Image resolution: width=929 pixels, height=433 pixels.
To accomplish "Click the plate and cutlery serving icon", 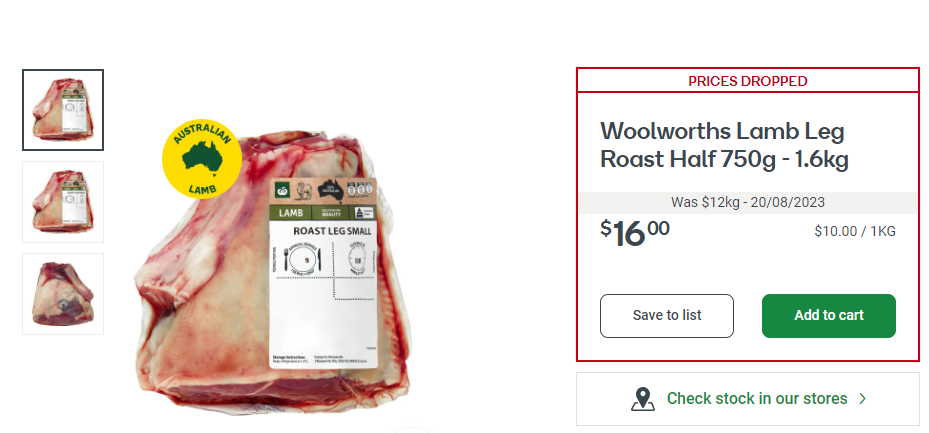I will point(303,259).
